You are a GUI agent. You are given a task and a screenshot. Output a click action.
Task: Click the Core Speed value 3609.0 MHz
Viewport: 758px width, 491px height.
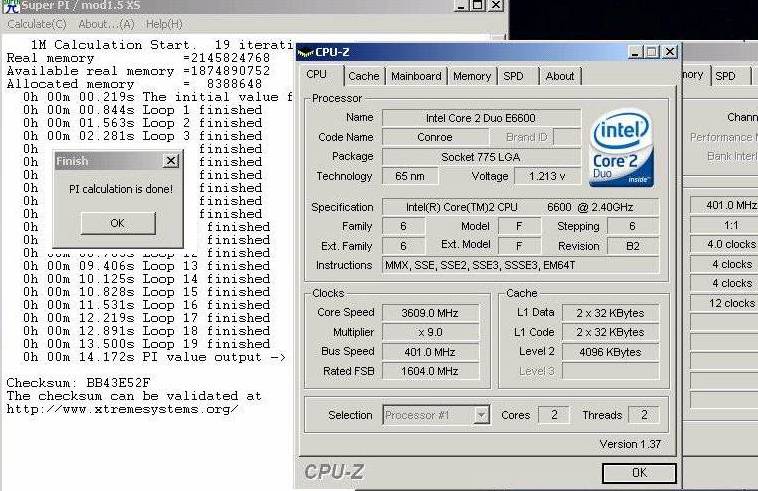tap(430, 313)
